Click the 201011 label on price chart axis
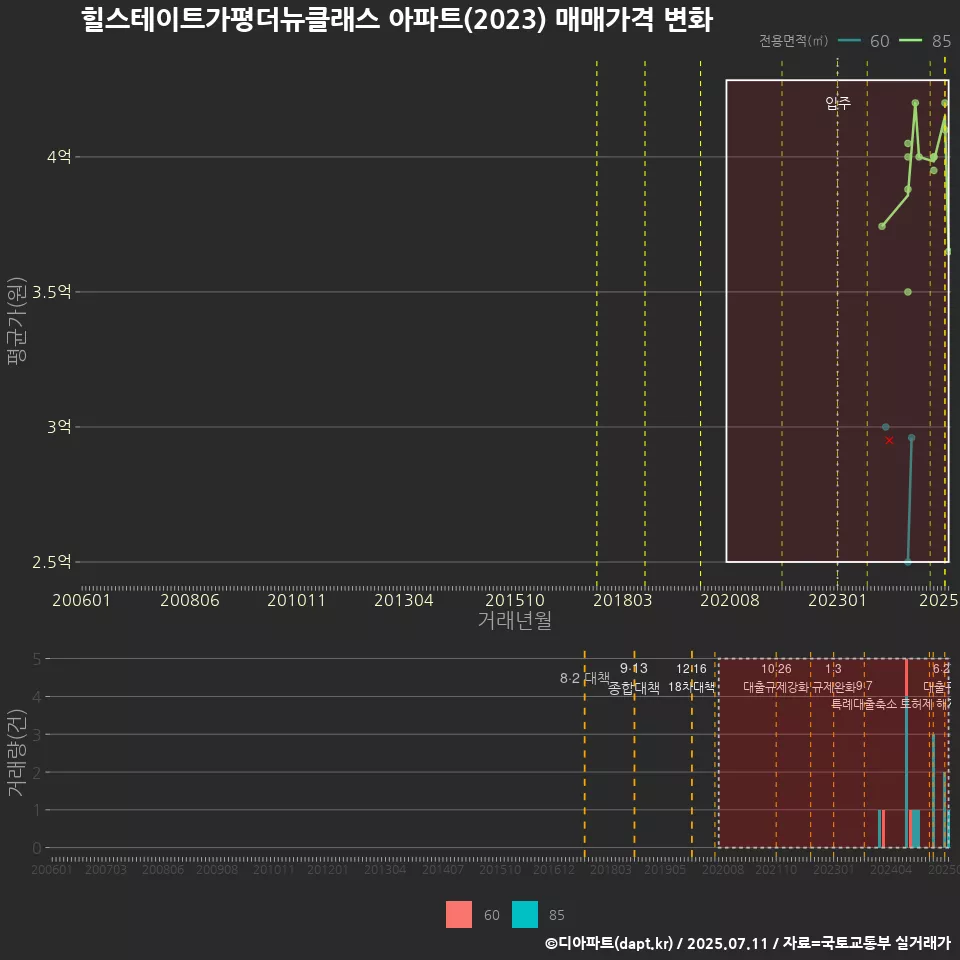Screen dimensions: 960x960 point(296,600)
